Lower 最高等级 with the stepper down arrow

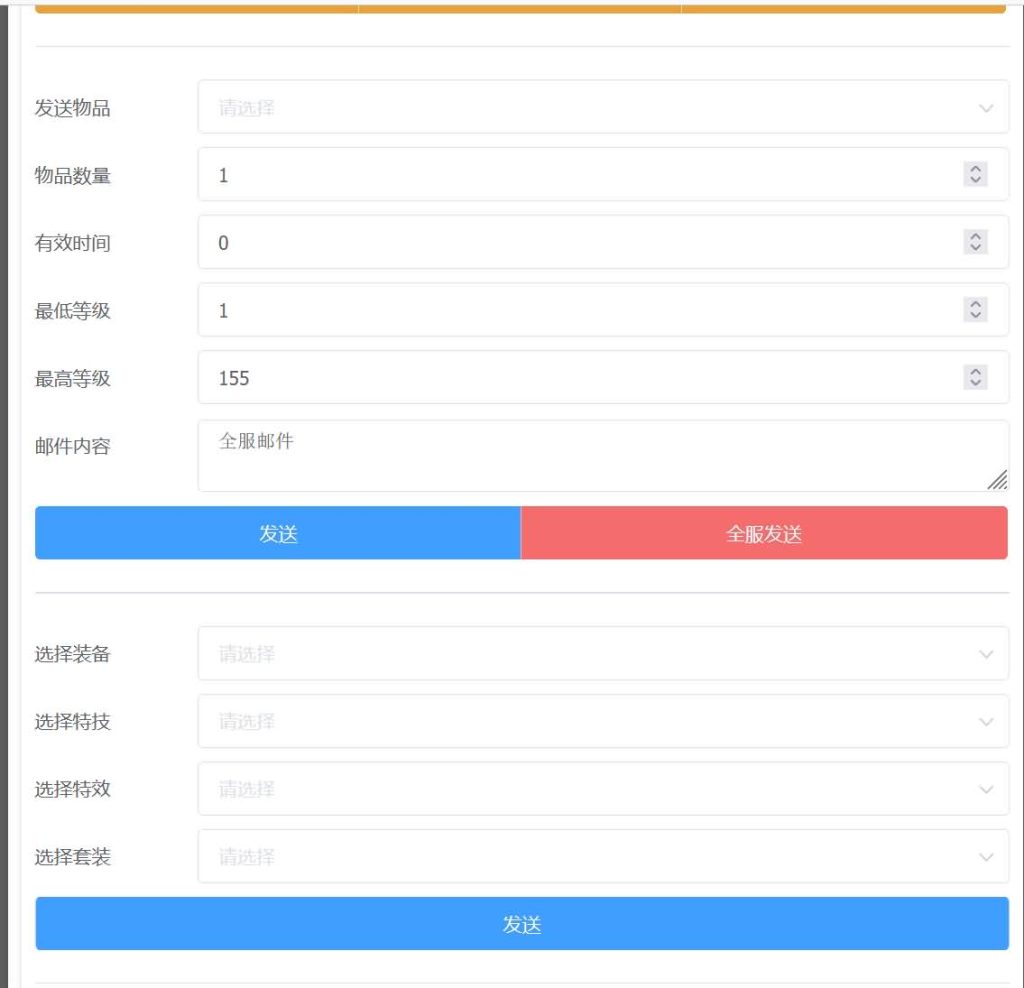coord(975,383)
